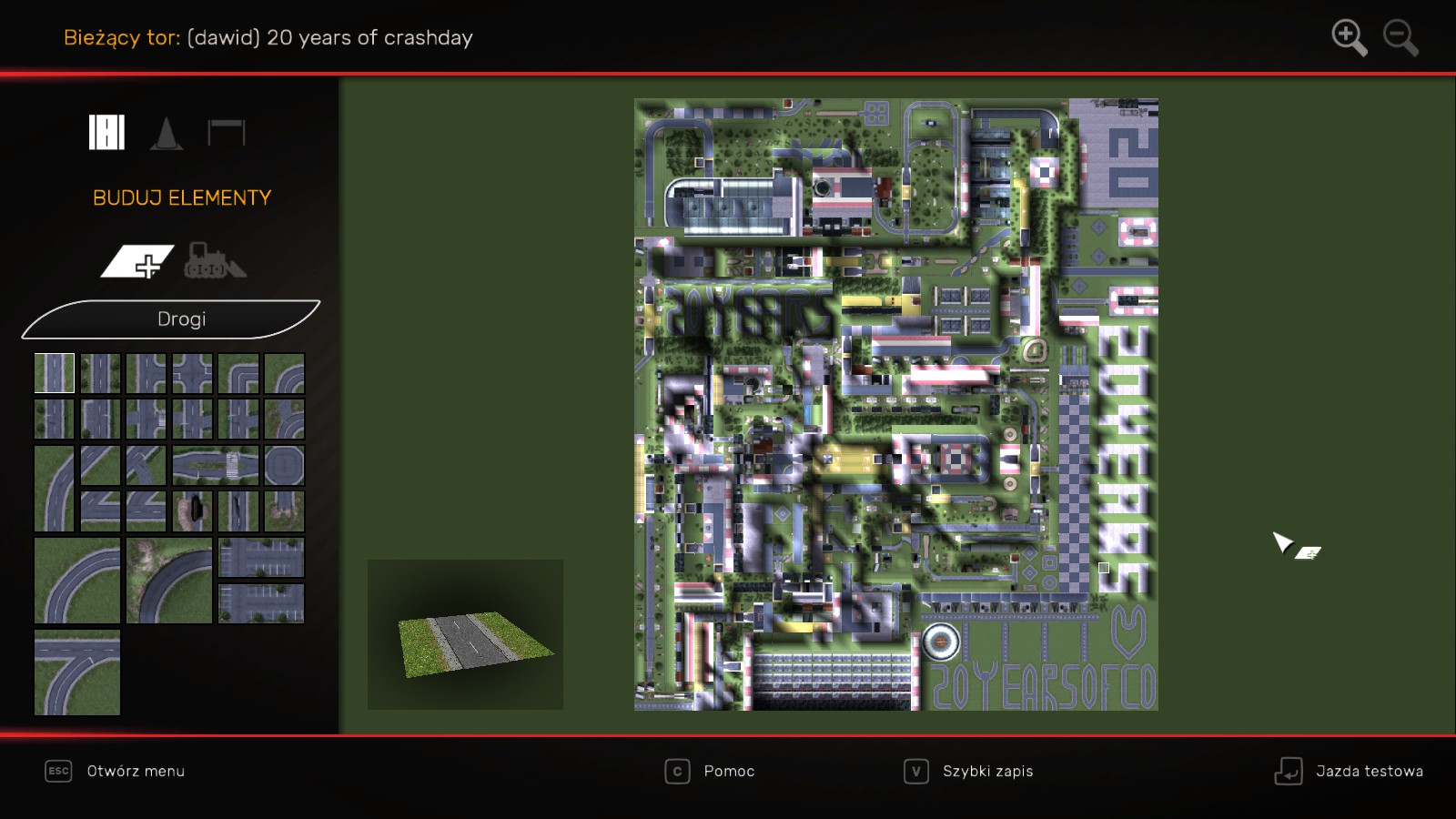Select the traffic cone objects mode
This screenshot has width=1456, height=819.
[166, 133]
